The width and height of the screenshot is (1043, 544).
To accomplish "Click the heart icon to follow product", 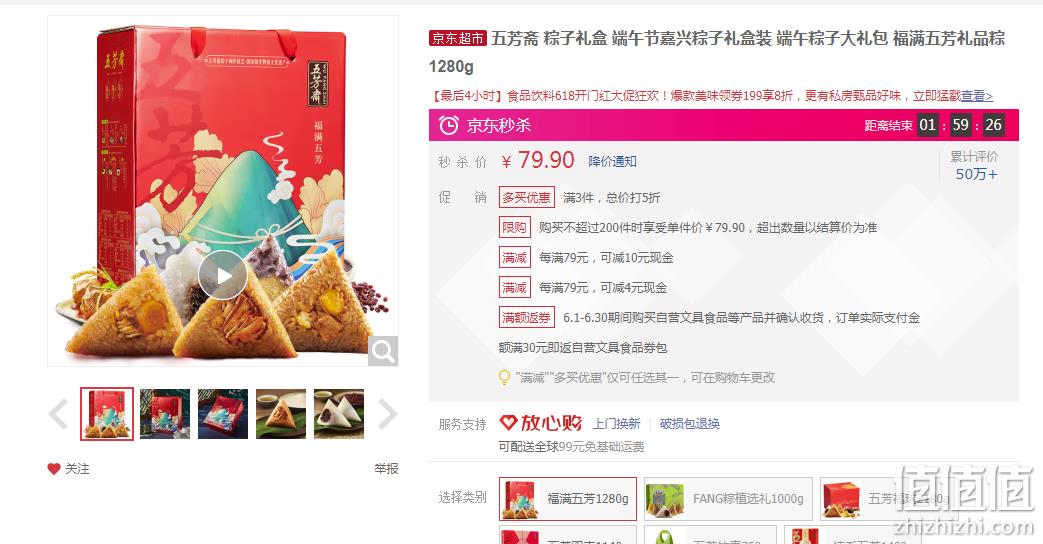I will pyautogui.click(x=54, y=469).
